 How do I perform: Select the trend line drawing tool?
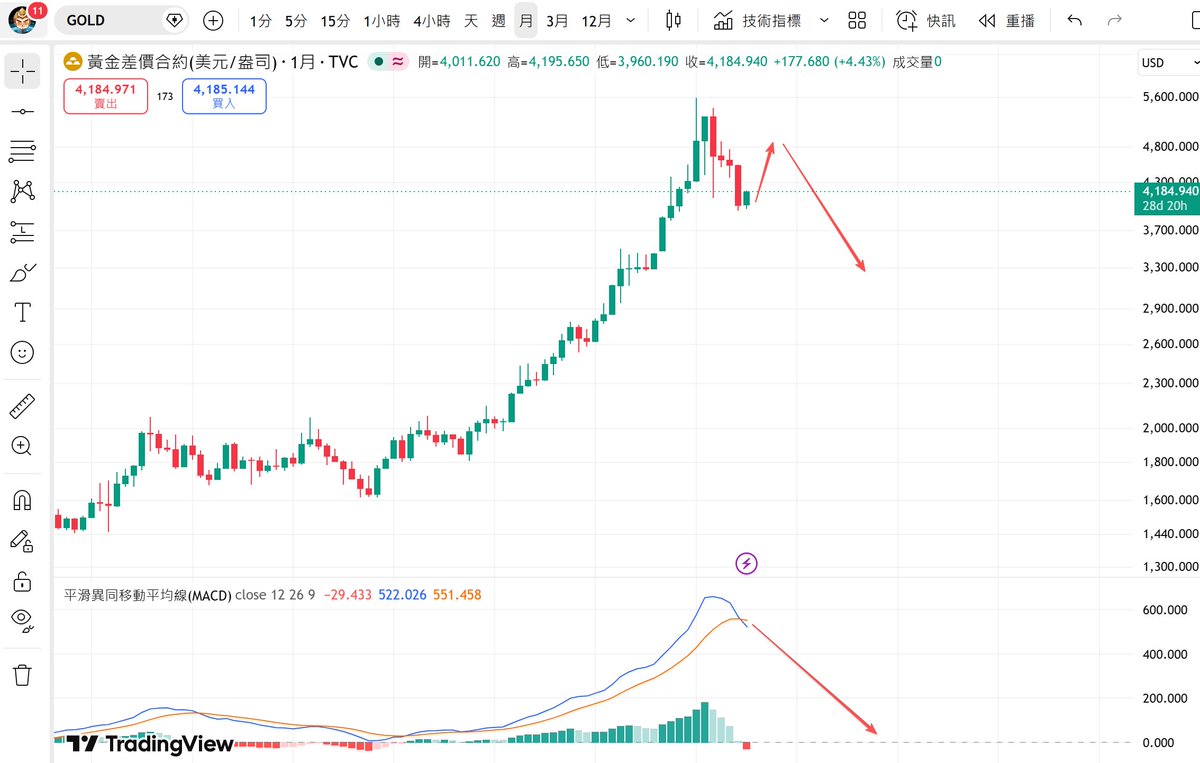(x=22, y=111)
